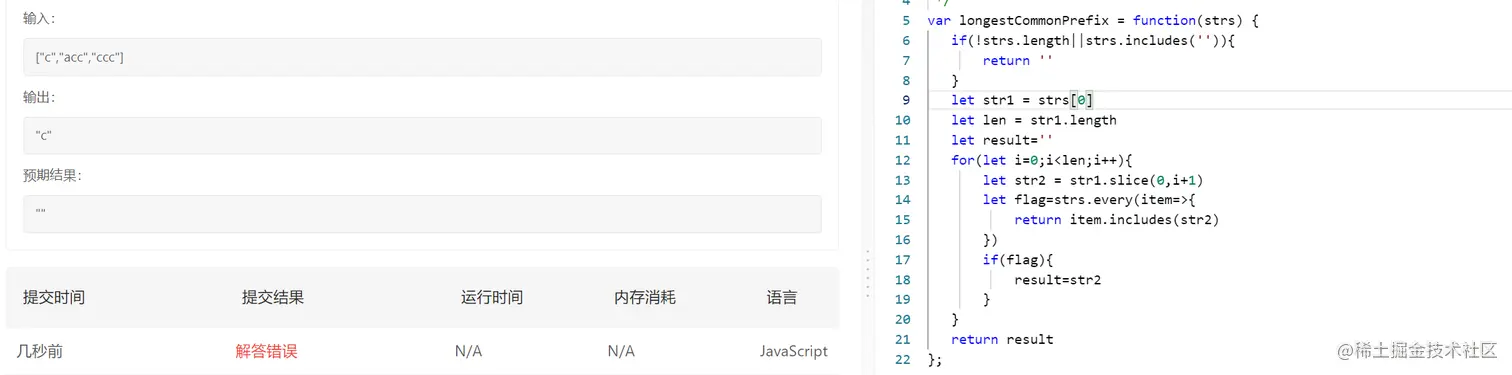The height and width of the screenshot is (375, 1512).
Task: Click the for loop statement on line 12
Action: [1041, 160]
